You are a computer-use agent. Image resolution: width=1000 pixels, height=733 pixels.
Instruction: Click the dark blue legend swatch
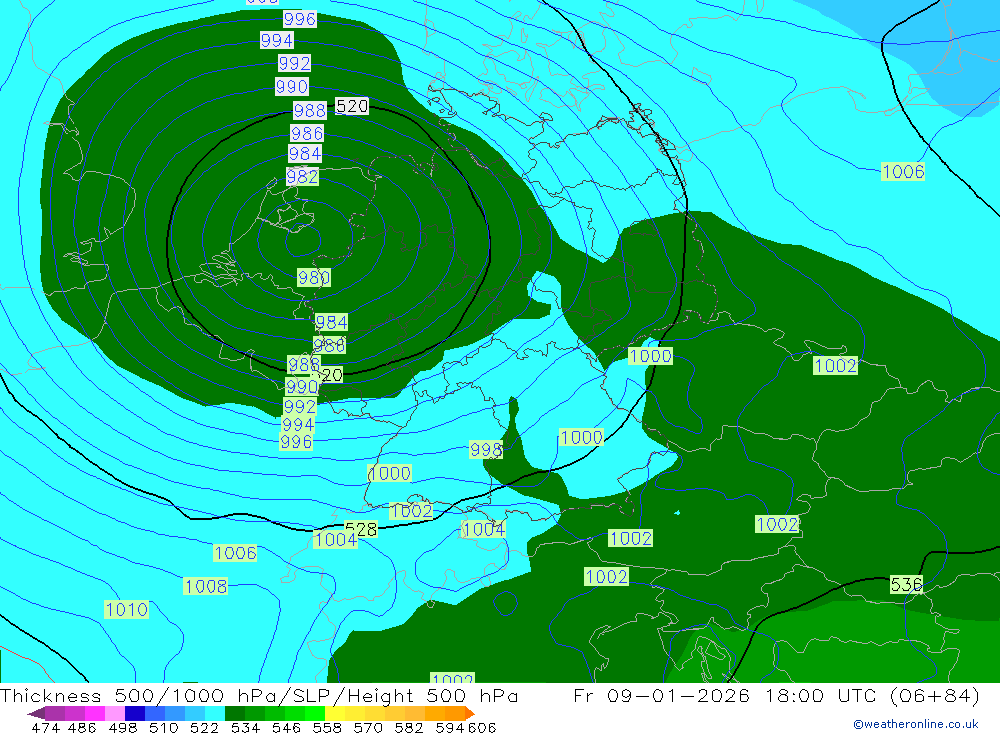[x=135, y=713]
